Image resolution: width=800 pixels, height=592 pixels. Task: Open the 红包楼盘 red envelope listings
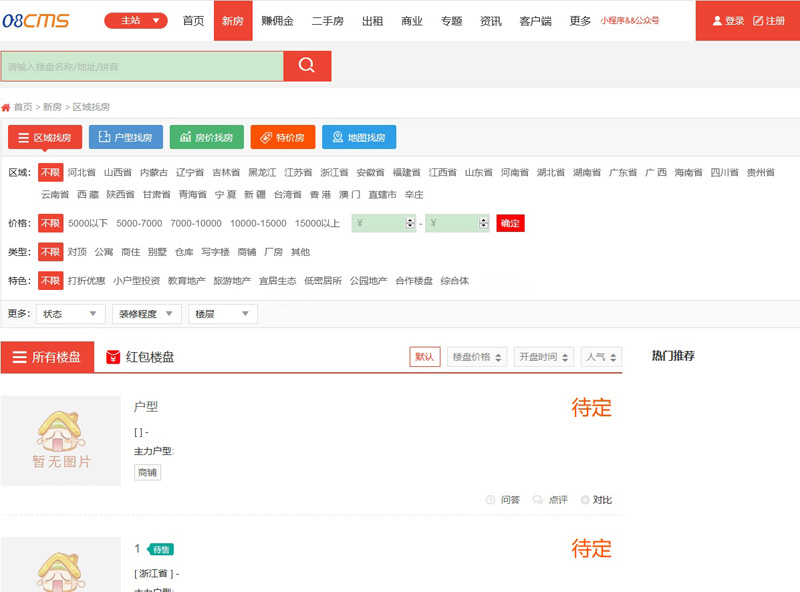coord(140,357)
